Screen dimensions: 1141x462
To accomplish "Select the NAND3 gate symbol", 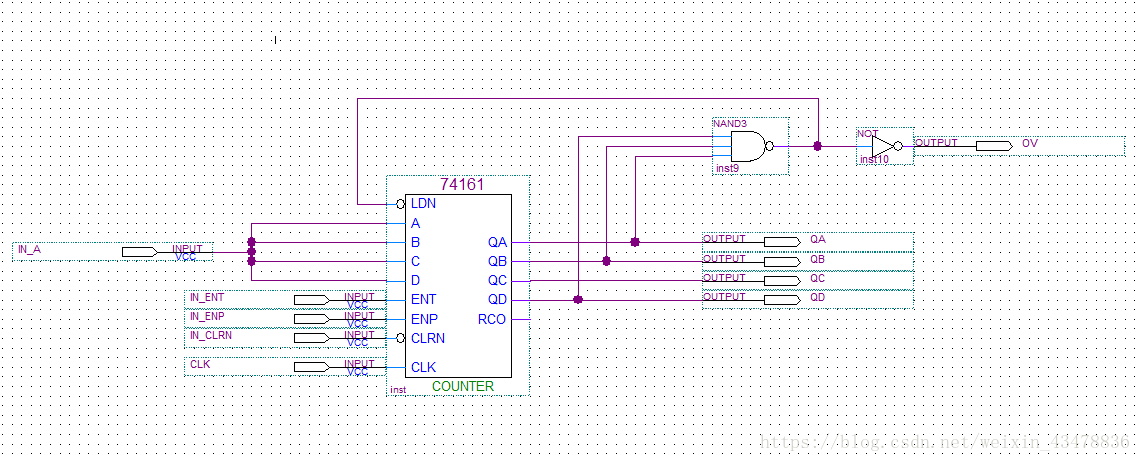I will pyautogui.click(x=749, y=146).
